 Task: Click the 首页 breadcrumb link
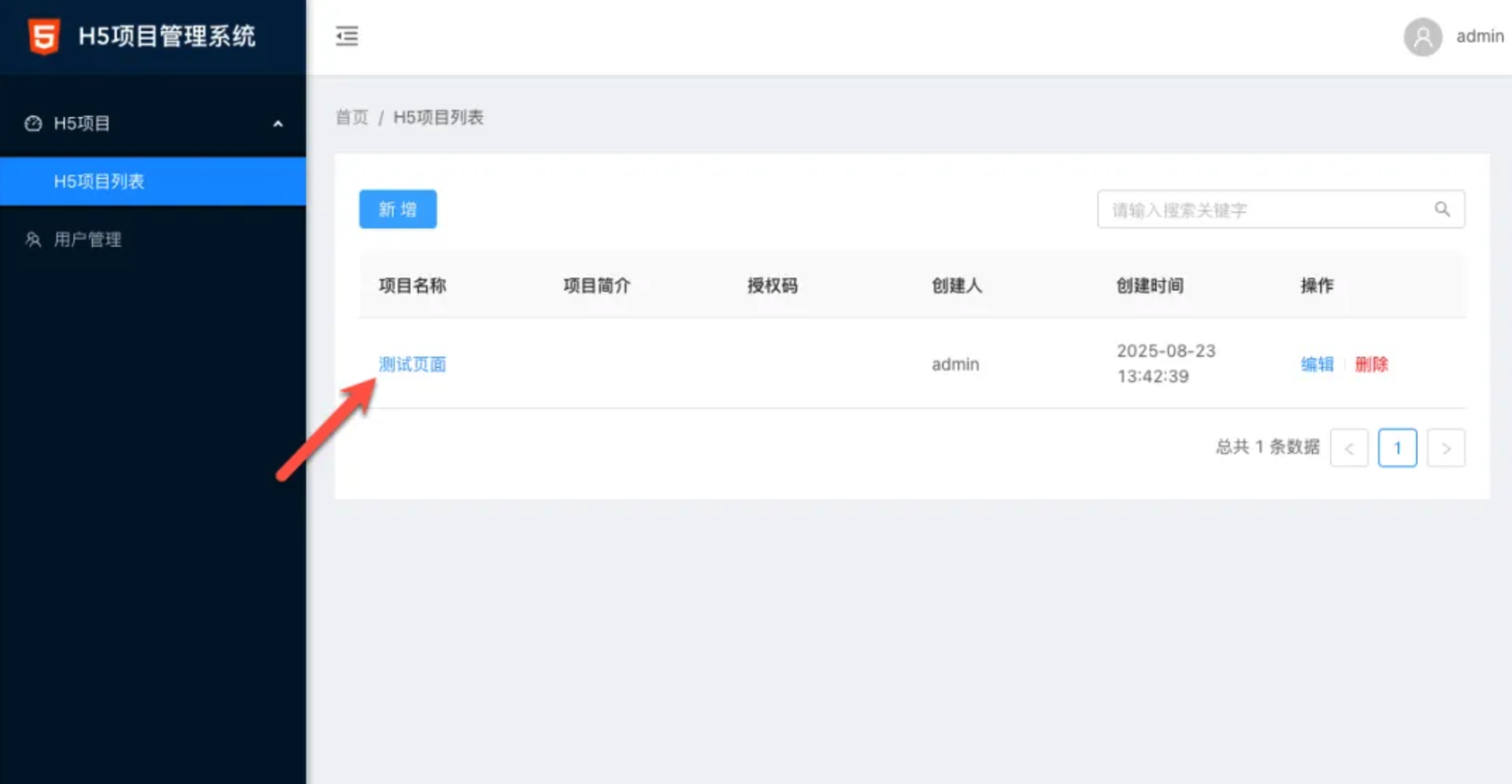(x=351, y=118)
